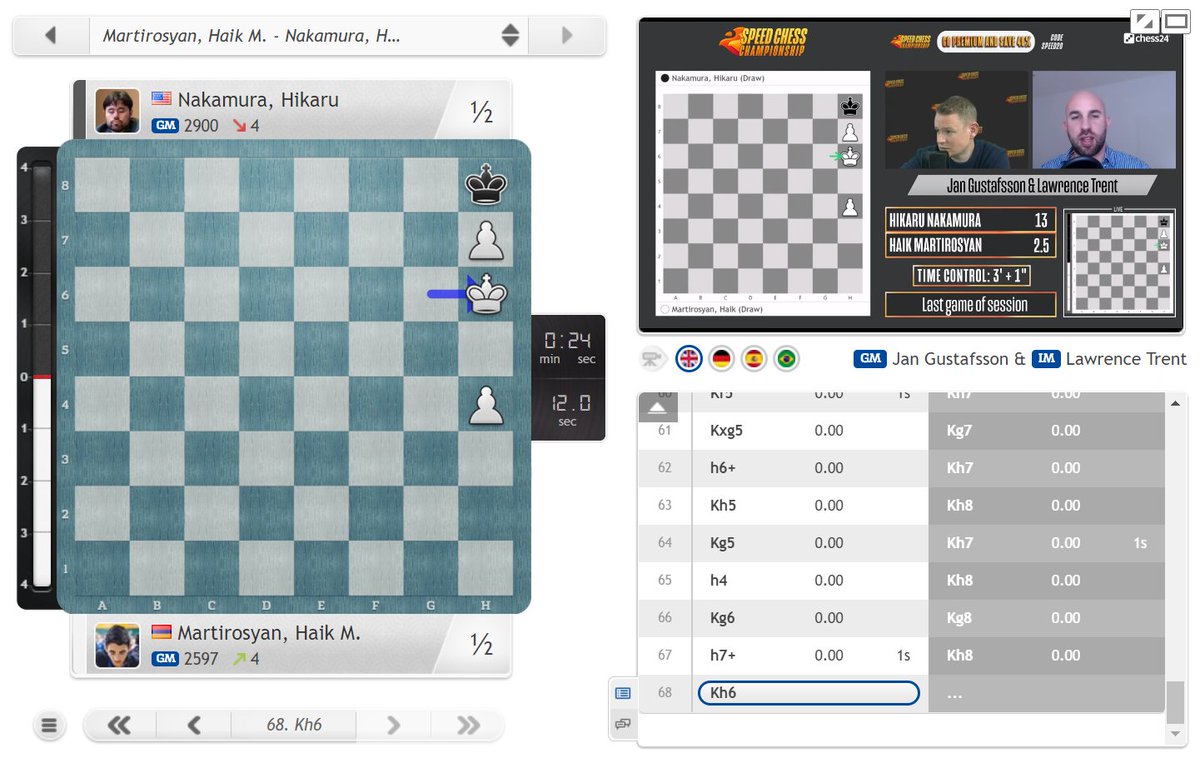The width and height of the screenshot is (1200, 758).
Task: Show the notation view tab icon
Action: [x=622, y=692]
